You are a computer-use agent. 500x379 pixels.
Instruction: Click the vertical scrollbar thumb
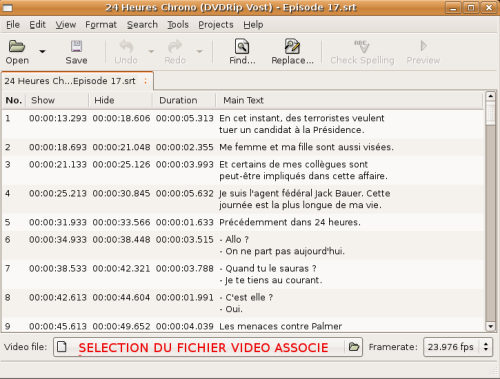490,113
